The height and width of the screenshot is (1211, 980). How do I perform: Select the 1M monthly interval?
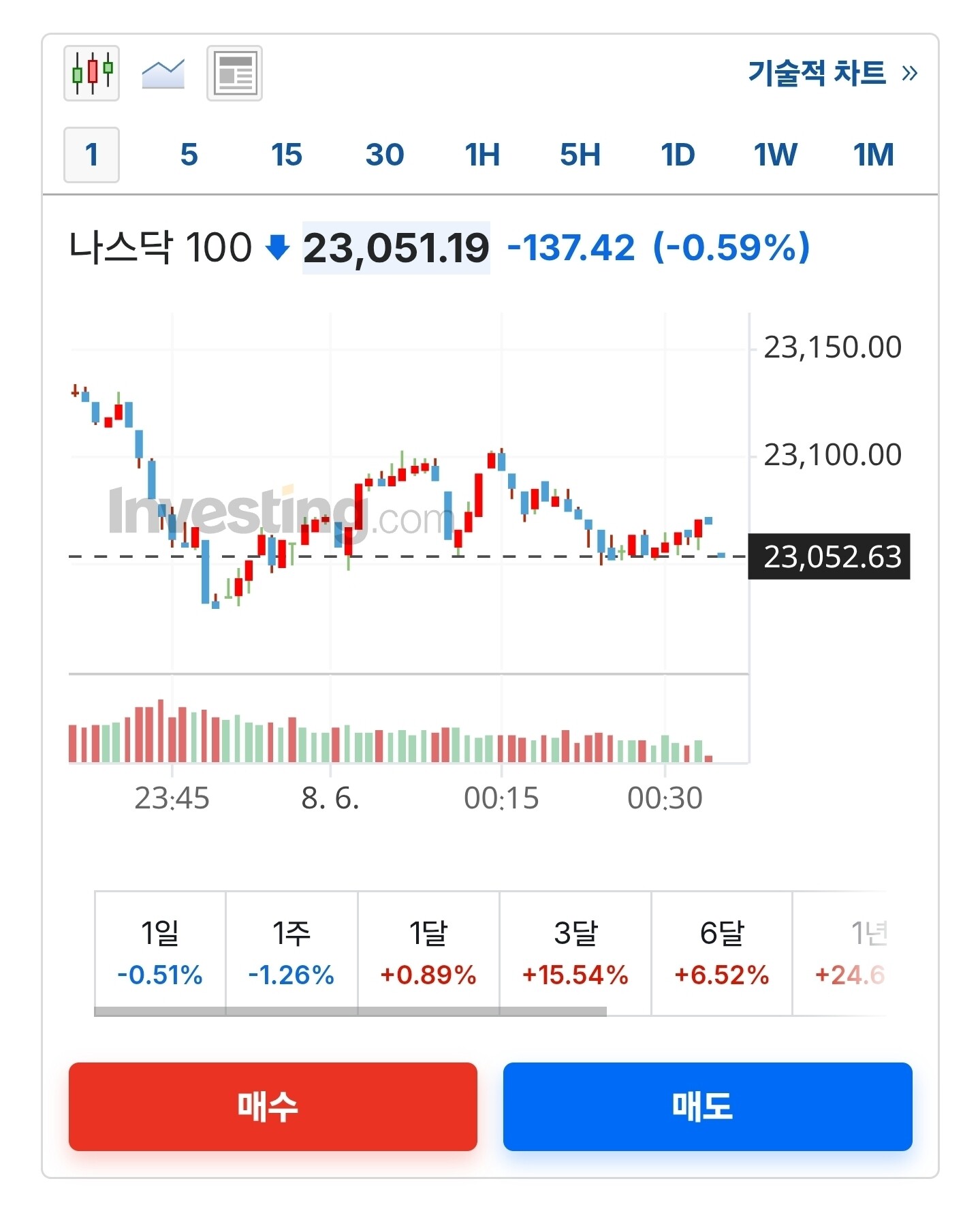click(x=873, y=155)
